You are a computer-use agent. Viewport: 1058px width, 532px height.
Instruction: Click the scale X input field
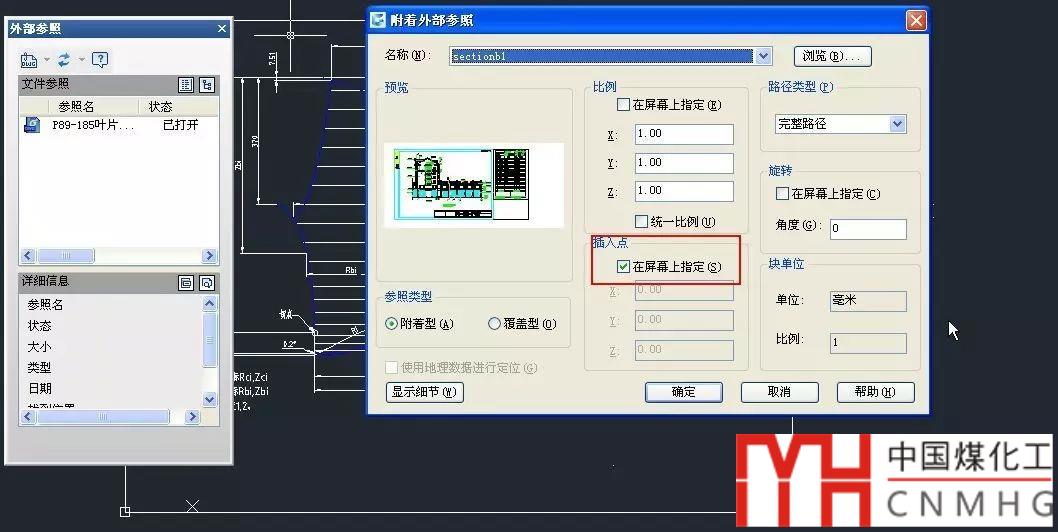684,134
